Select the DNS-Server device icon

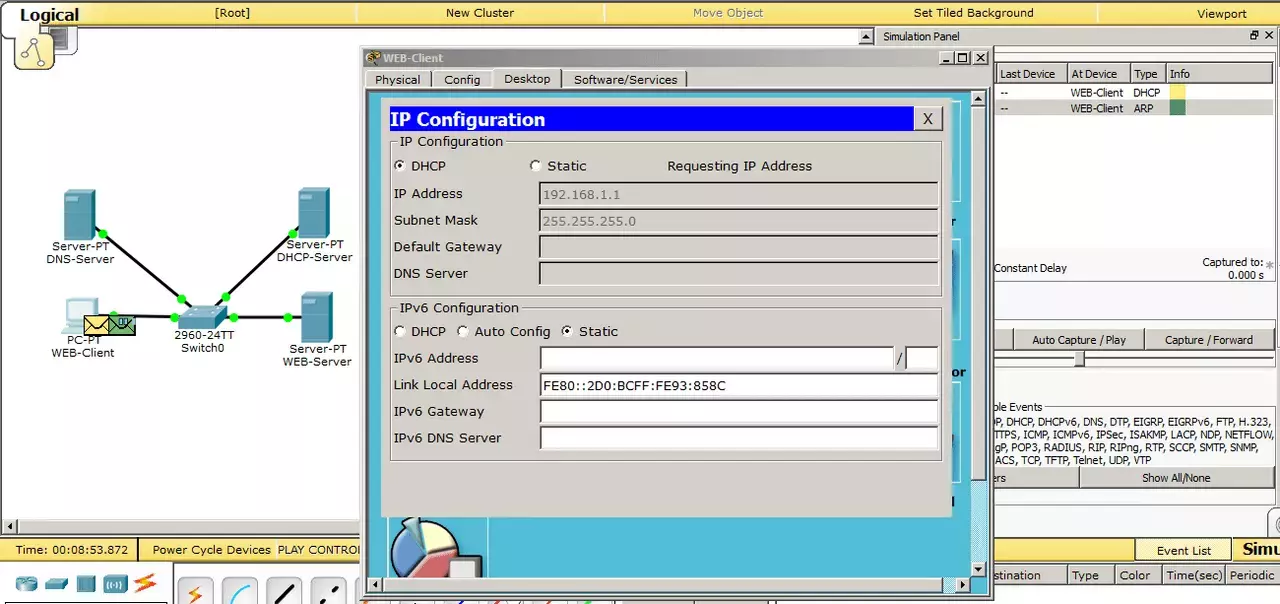click(79, 214)
